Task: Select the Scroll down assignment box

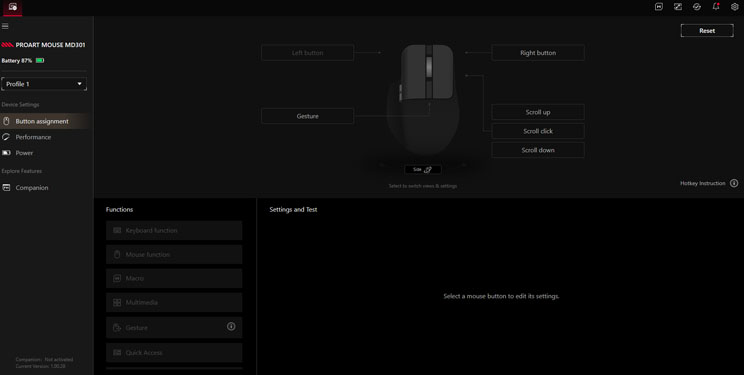Action: coord(538,150)
